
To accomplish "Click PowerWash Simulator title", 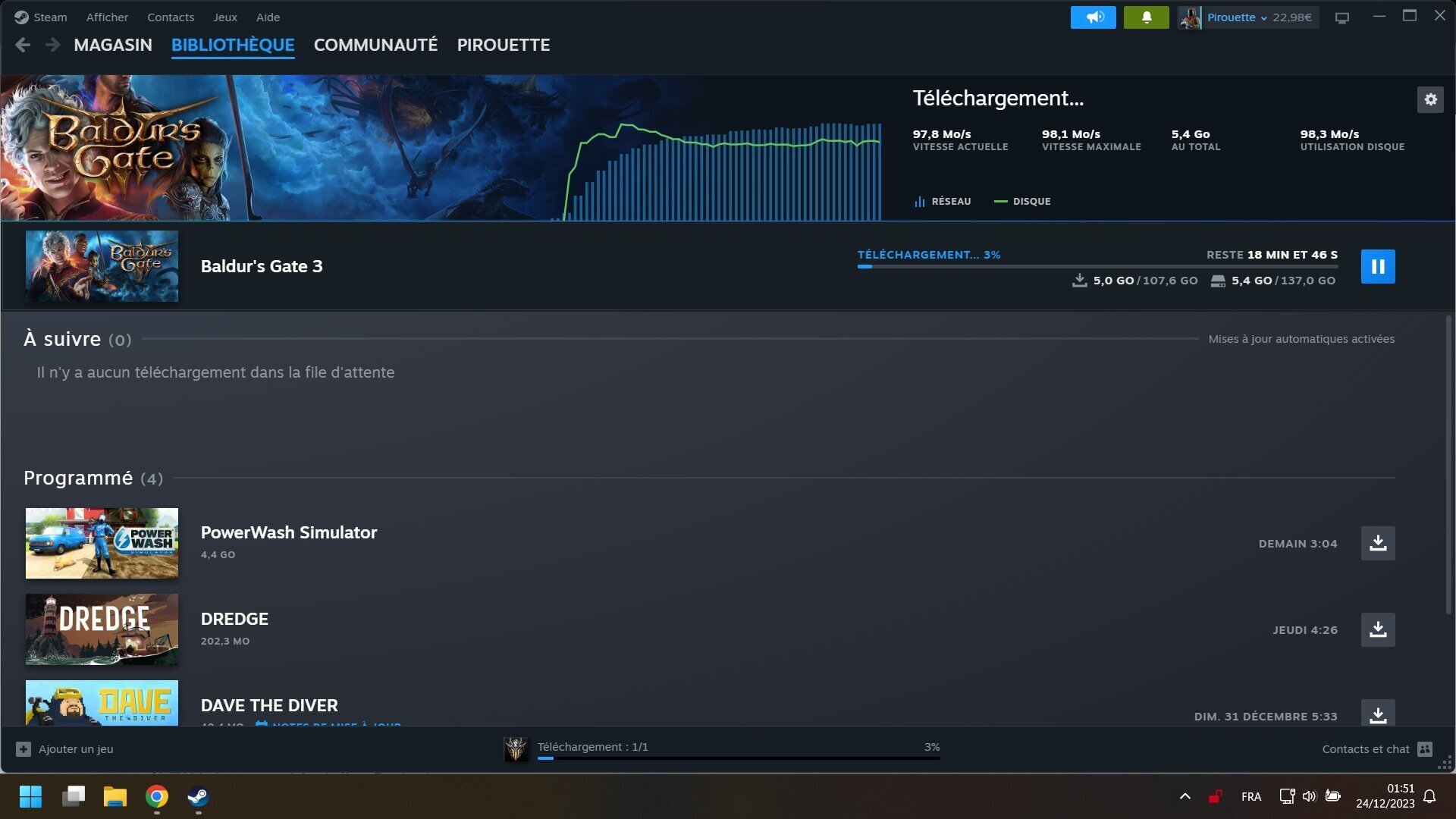I will pyautogui.click(x=289, y=532).
